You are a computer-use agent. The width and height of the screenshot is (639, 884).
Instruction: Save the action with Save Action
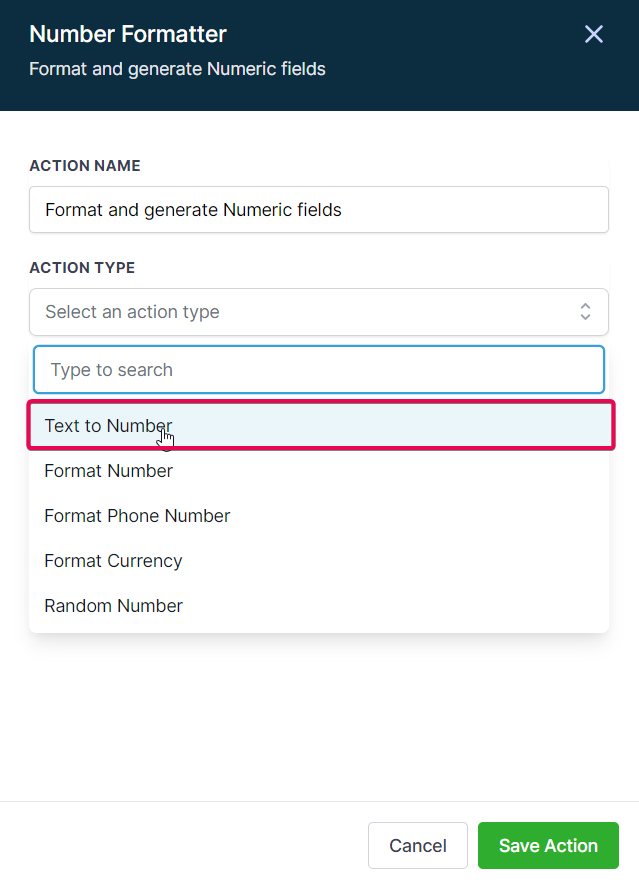(x=548, y=845)
